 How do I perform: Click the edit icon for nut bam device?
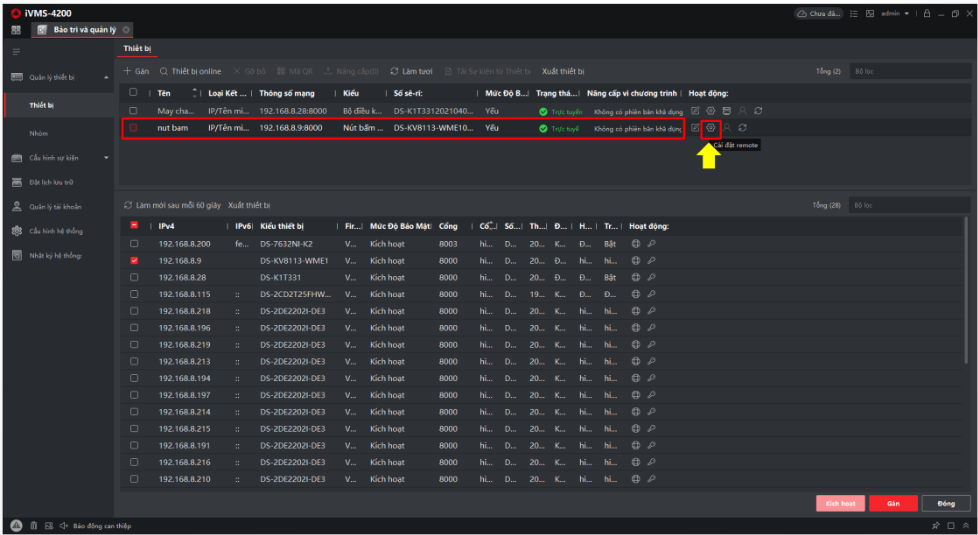point(695,128)
